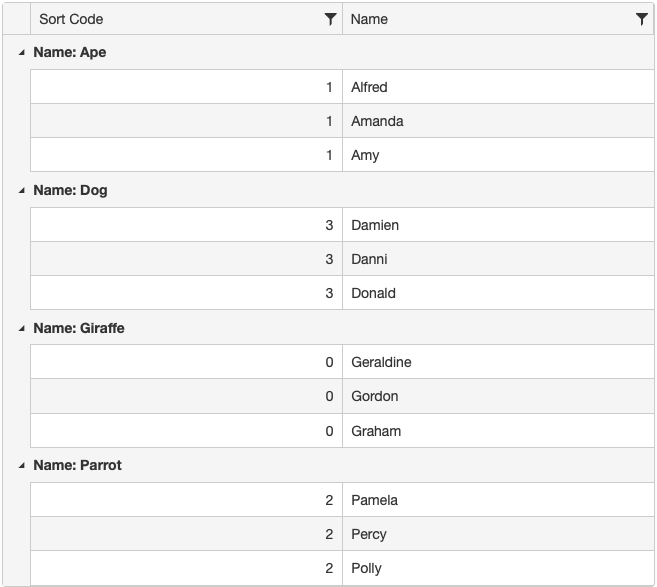Open the Sort Code column filter
This screenshot has height=587, width=657.
330,19
